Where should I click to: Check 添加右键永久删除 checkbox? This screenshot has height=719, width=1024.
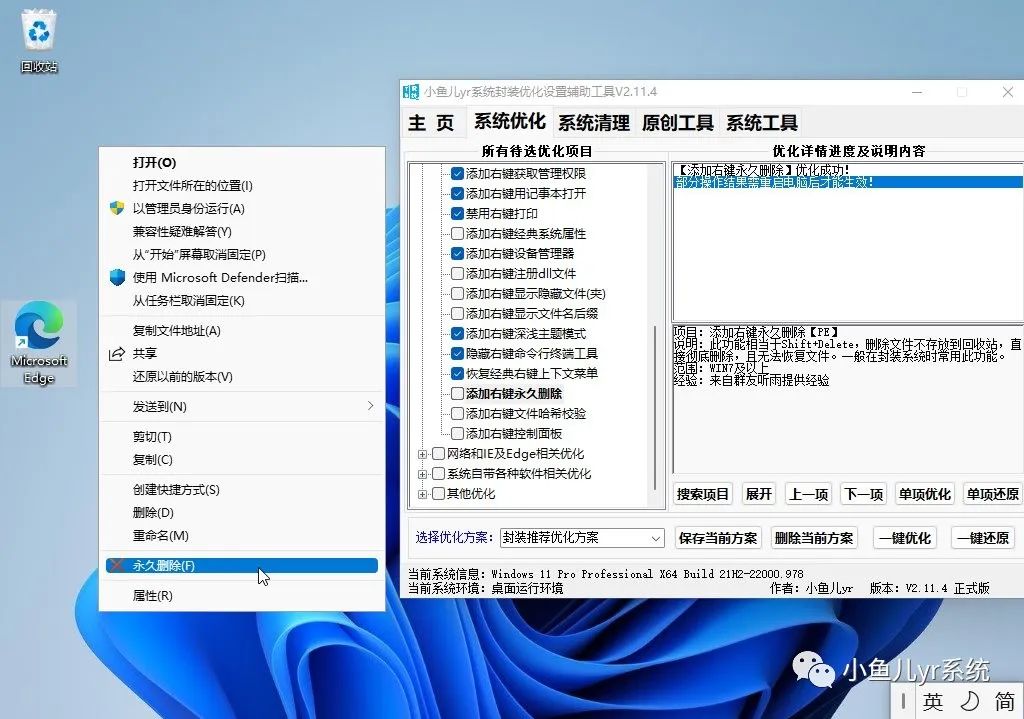pyautogui.click(x=457, y=394)
